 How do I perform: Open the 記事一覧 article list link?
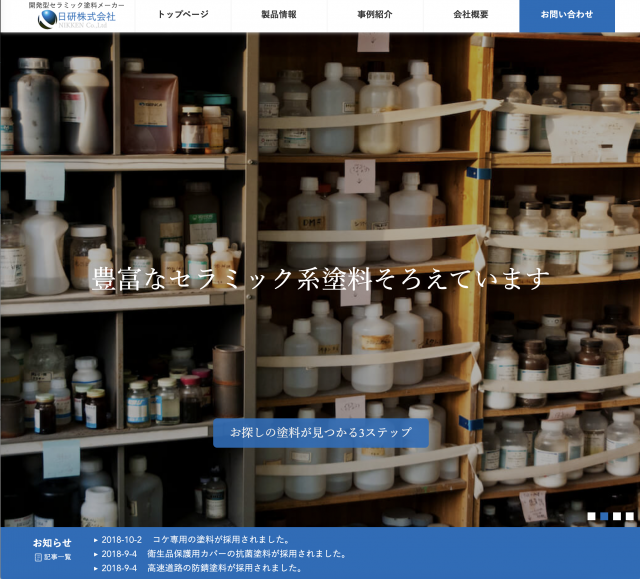click(57, 557)
